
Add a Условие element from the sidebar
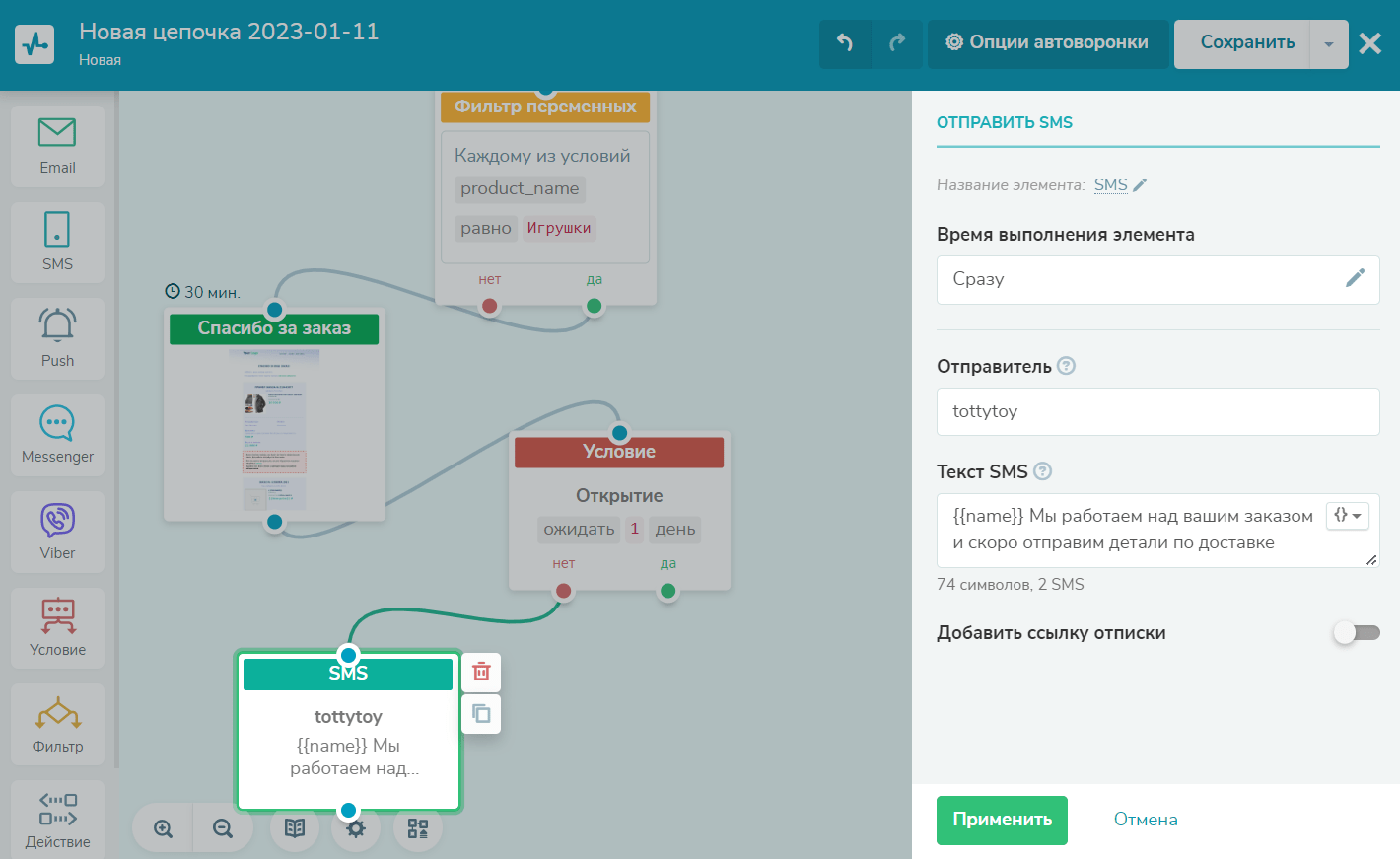(x=57, y=628)
